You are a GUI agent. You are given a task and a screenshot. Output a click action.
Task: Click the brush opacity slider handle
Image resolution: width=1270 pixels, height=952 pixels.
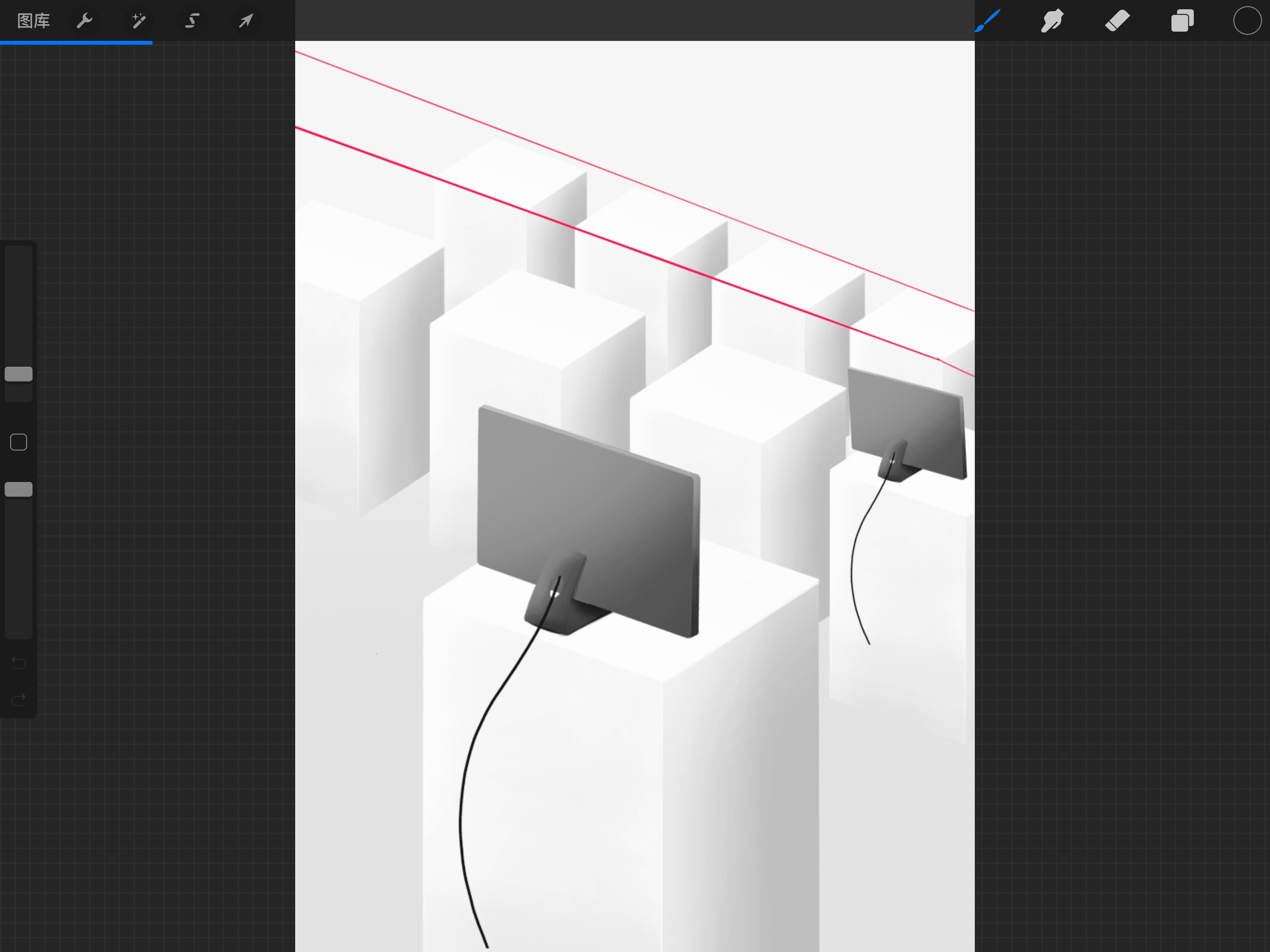point(19,489)
